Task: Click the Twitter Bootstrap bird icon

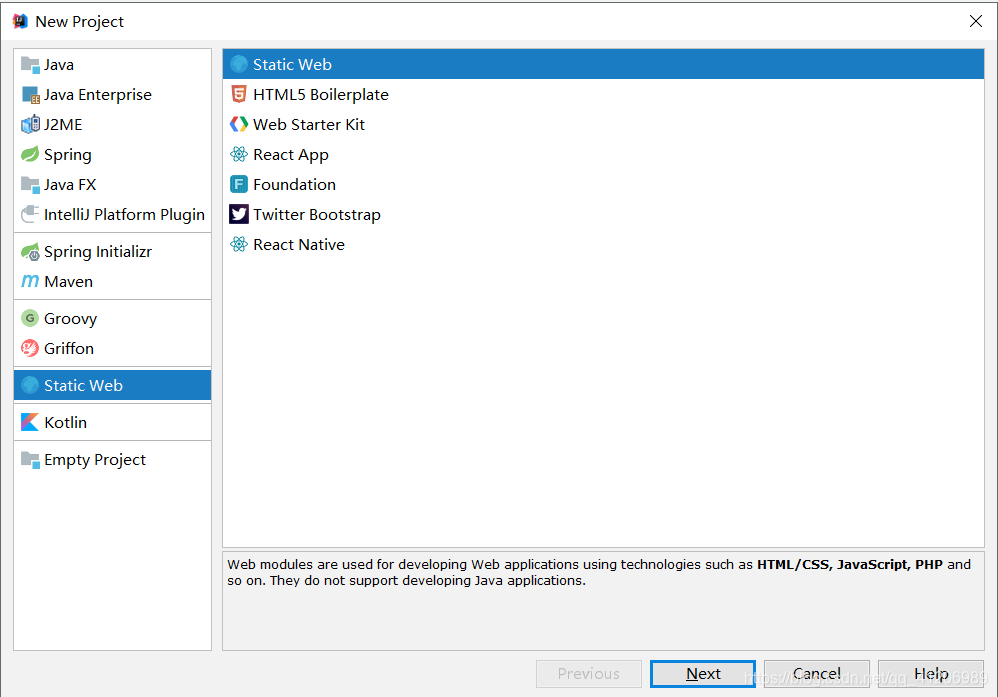Action: (239, 215)
